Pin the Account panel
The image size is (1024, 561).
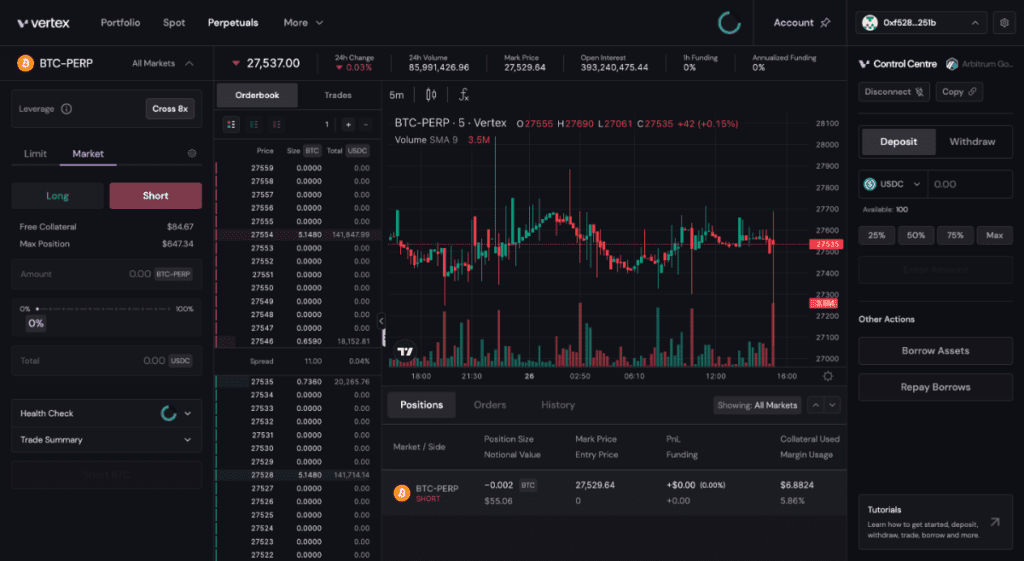[825, 23]
